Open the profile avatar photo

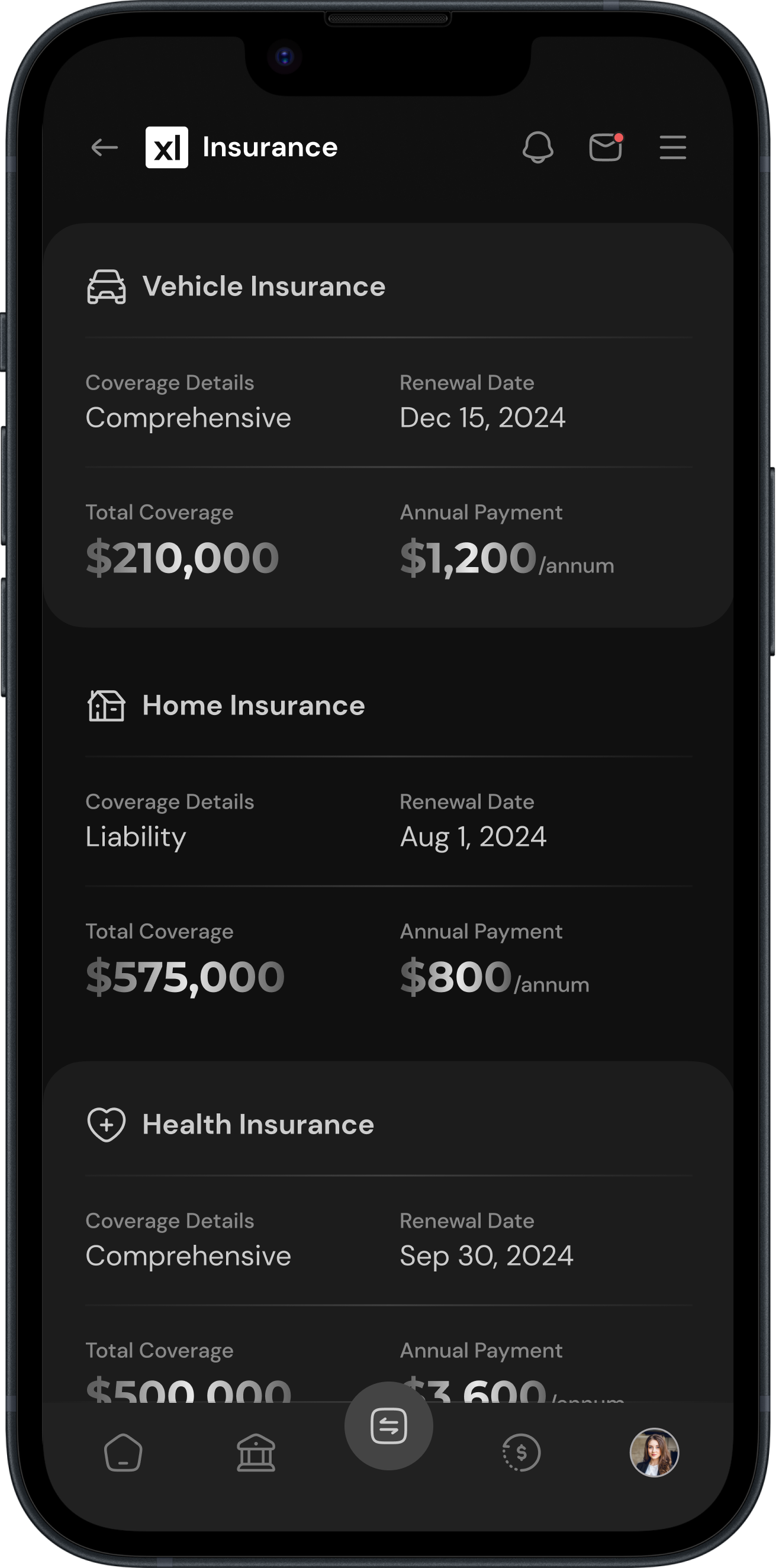654,1453
